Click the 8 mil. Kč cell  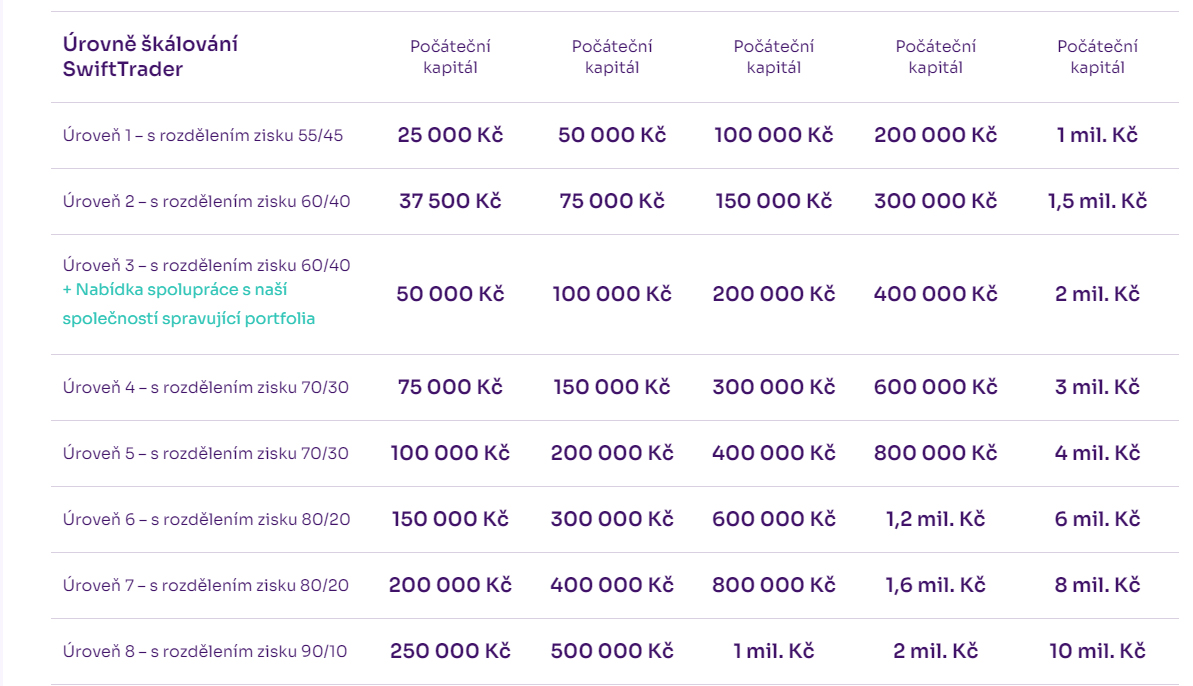click(1097, 585)
